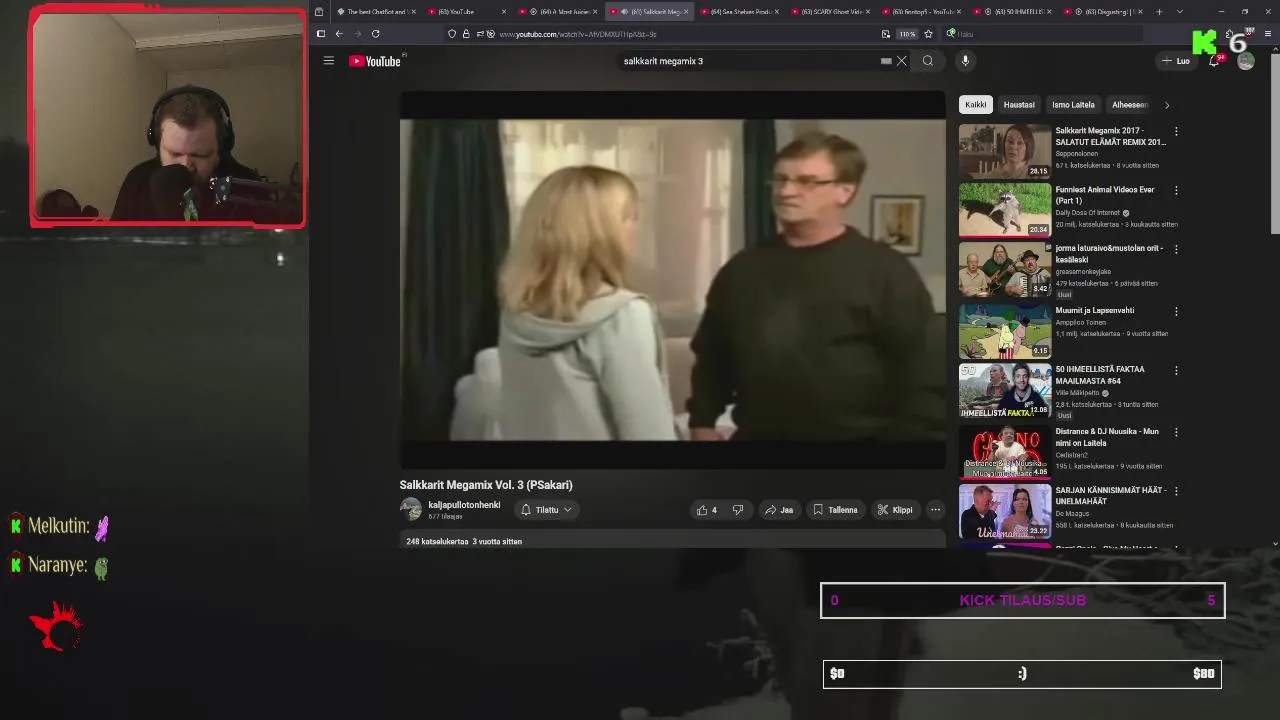Open Funniest Animal Videos Ever thumbnail
1280x720 pixels.
pos(1005,210)
